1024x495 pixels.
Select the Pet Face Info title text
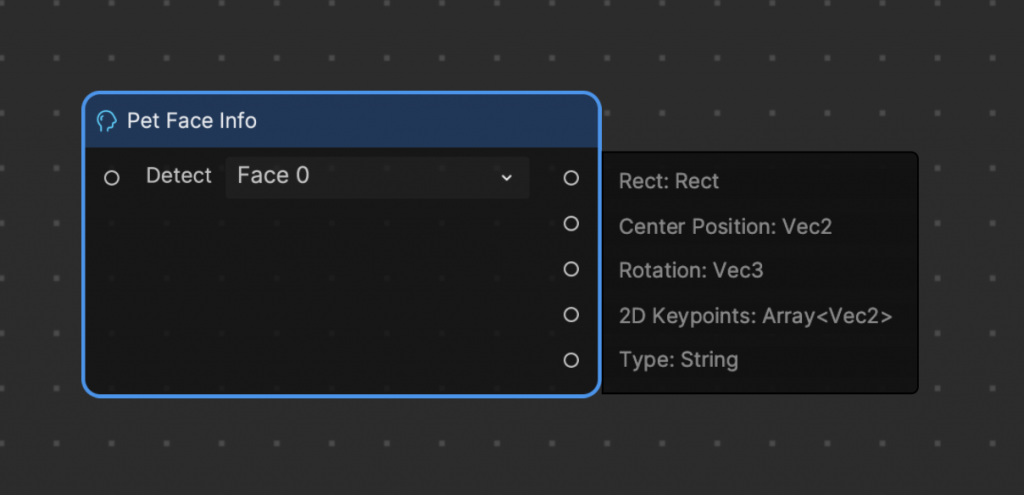click(191, 121)
